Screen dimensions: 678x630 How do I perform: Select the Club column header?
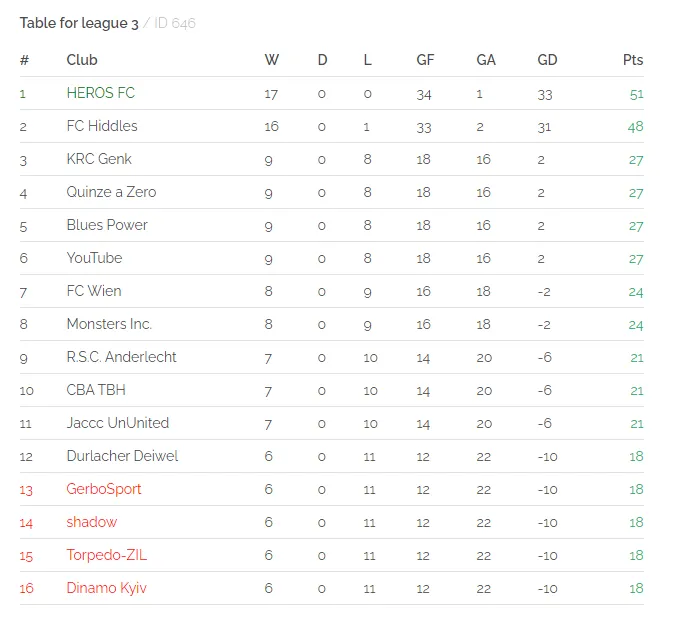82,60
